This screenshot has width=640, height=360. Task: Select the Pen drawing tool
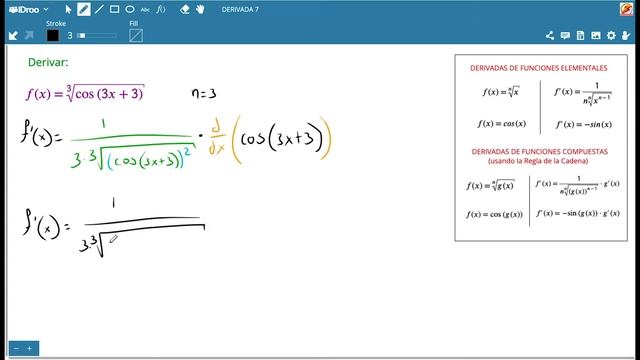pyautogui.click(x=84, y=9)
